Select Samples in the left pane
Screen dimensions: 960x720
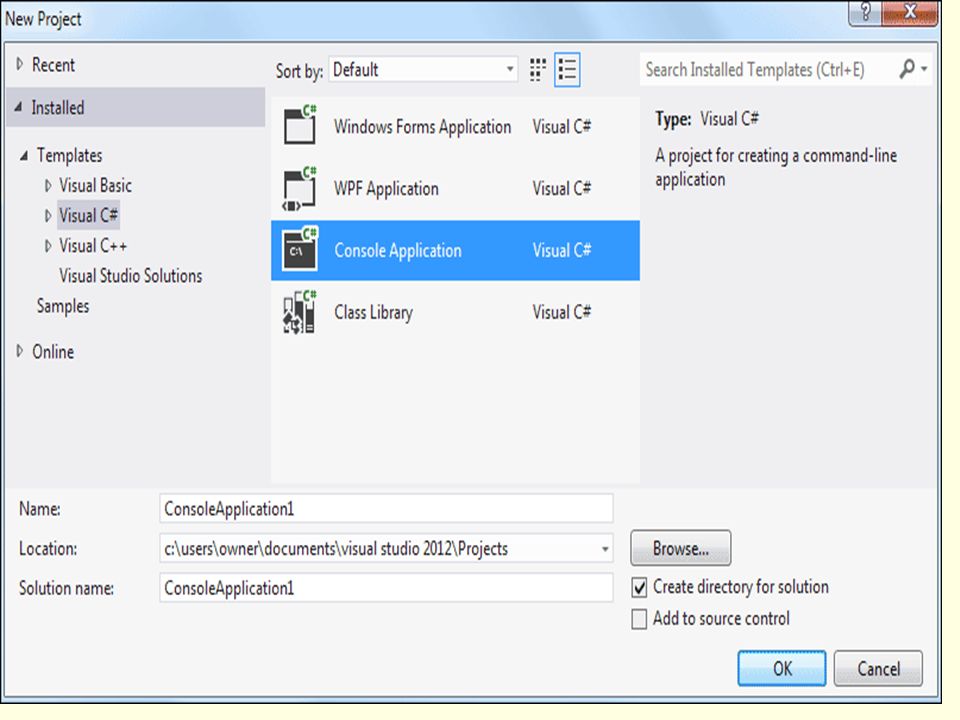pos(62,306)
